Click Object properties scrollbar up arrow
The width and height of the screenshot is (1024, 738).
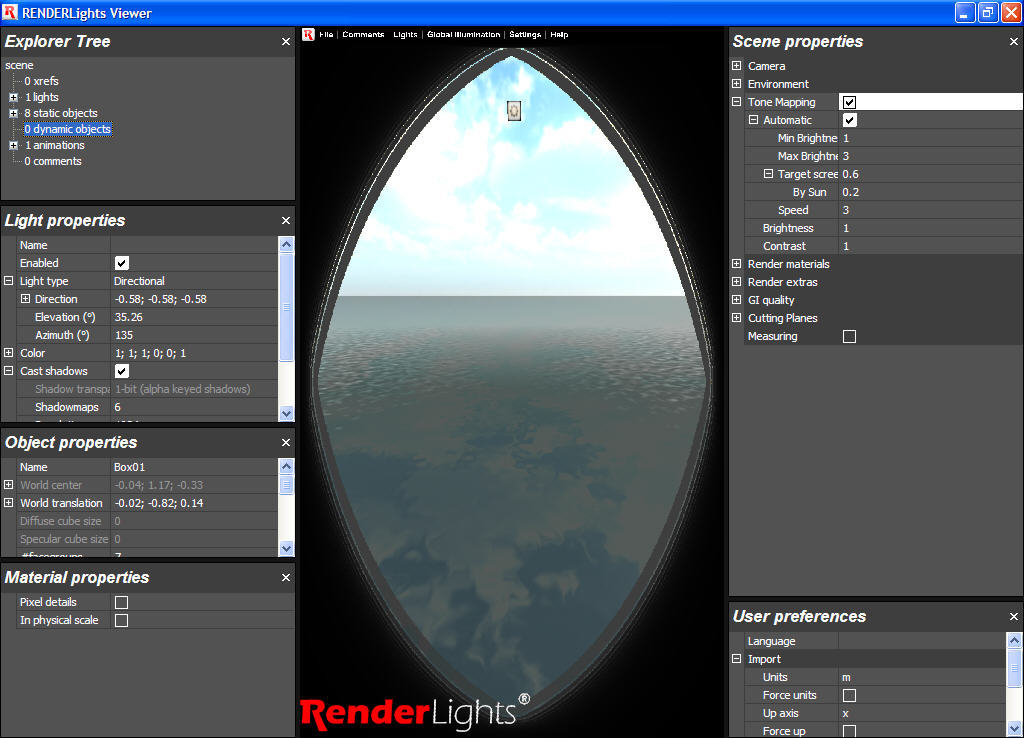[x=286, y=466]
